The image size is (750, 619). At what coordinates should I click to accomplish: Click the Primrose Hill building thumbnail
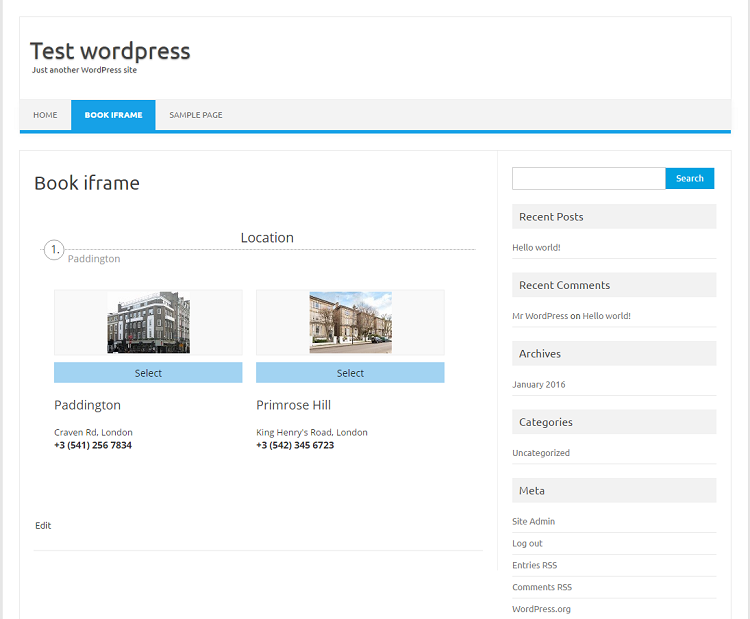[x=350, y=322]
